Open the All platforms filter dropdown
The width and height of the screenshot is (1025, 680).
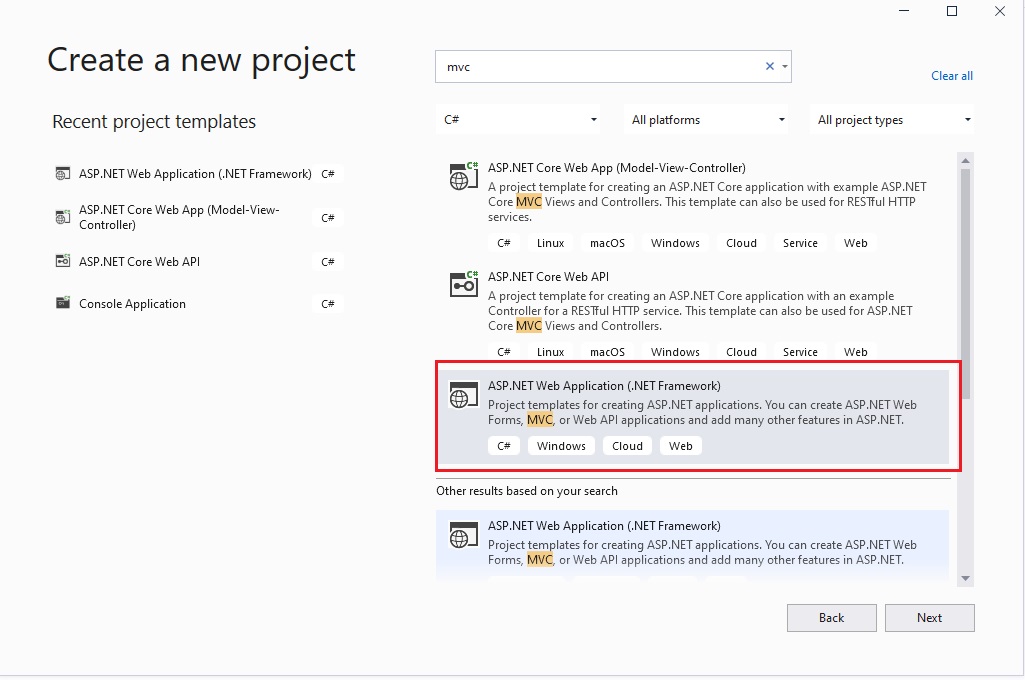click(706, 120)
